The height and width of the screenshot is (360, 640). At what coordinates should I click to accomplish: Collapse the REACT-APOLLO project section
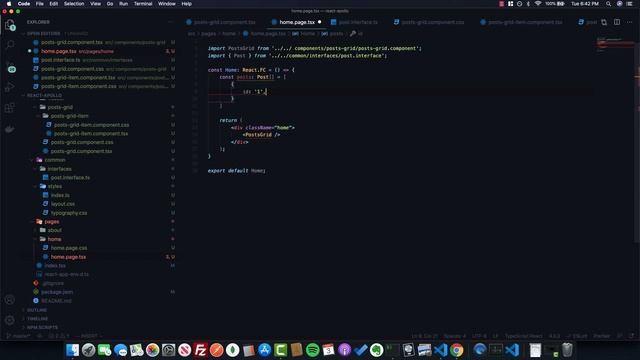coord(44,96)
